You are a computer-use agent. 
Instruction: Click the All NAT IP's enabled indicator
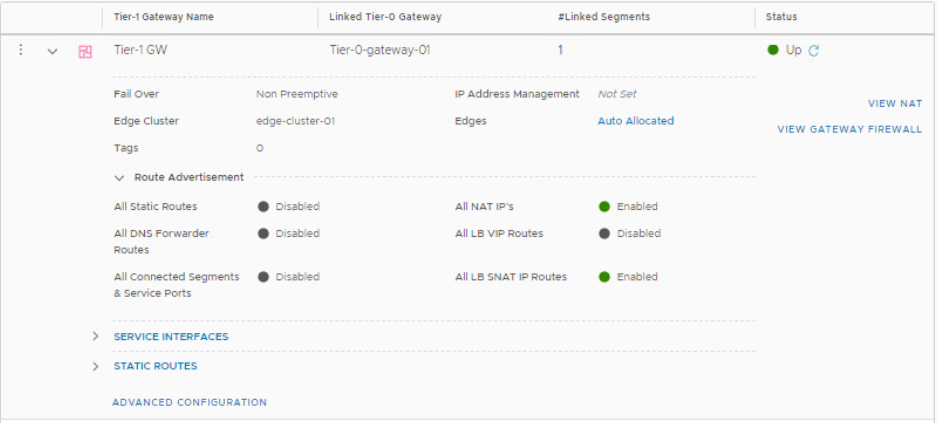pyautogui.click(x=604, y=206)
